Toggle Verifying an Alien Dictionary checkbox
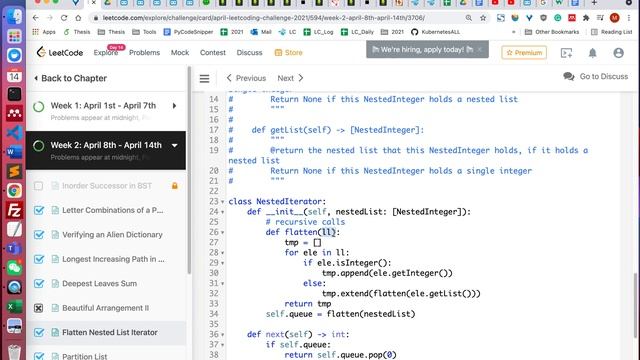This screenshot has width=640, height=360. tap(39, 235)
